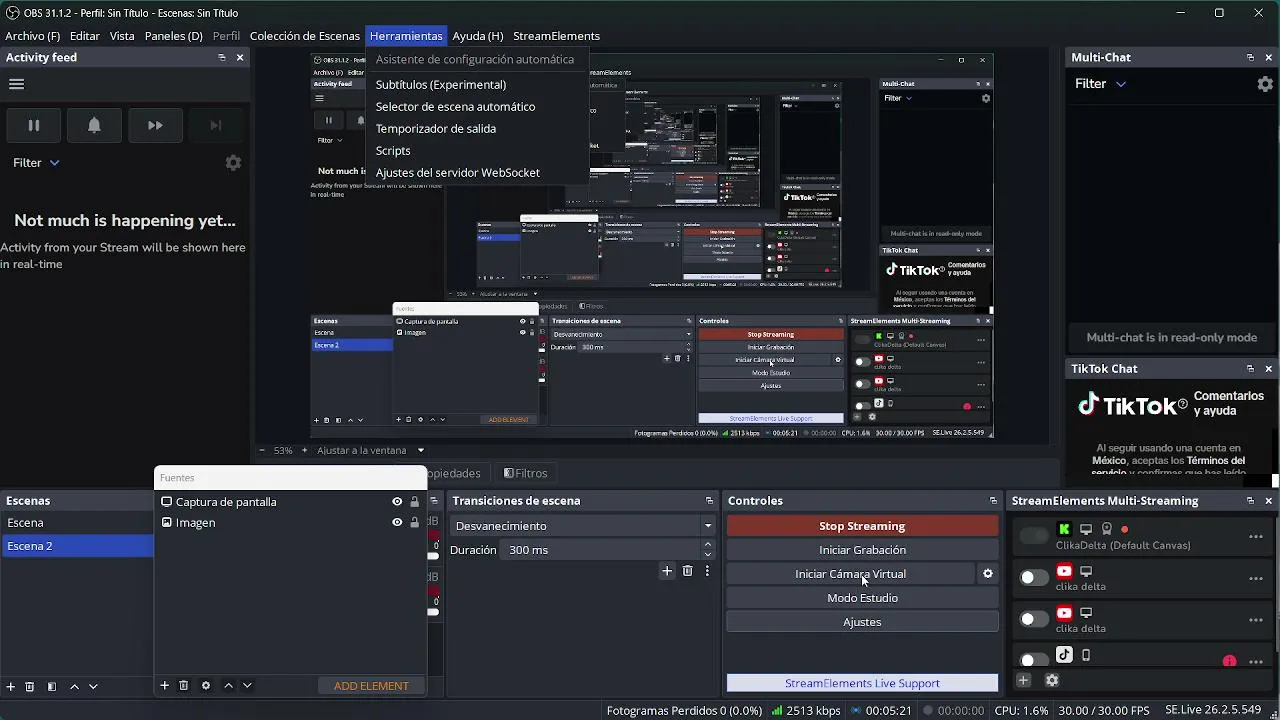Move the selected scene down
Screen dimensions: 1280x720
pyautogui.click(x=93, y=686)
